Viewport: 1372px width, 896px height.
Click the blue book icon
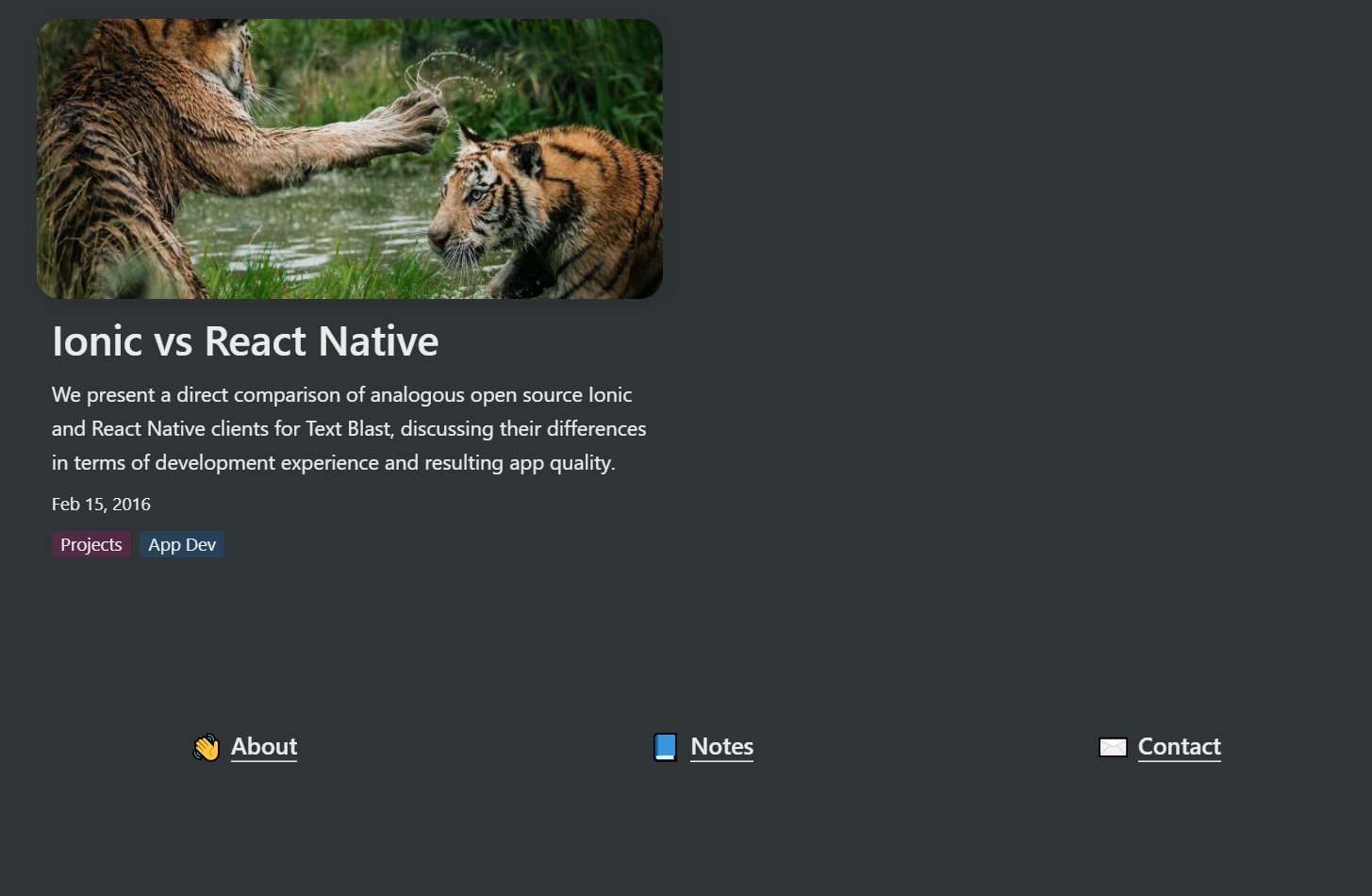click(x=666, y=747)
